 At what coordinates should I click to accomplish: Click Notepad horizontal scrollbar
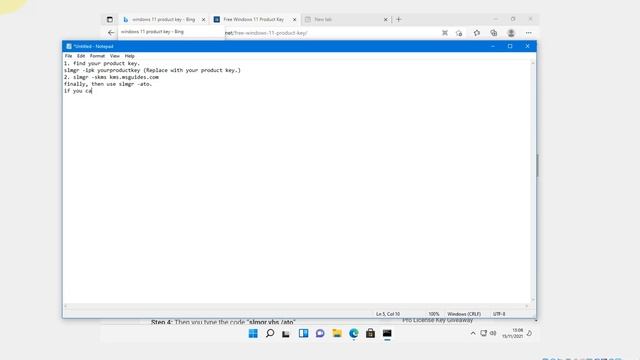click(x=297, y=306)
